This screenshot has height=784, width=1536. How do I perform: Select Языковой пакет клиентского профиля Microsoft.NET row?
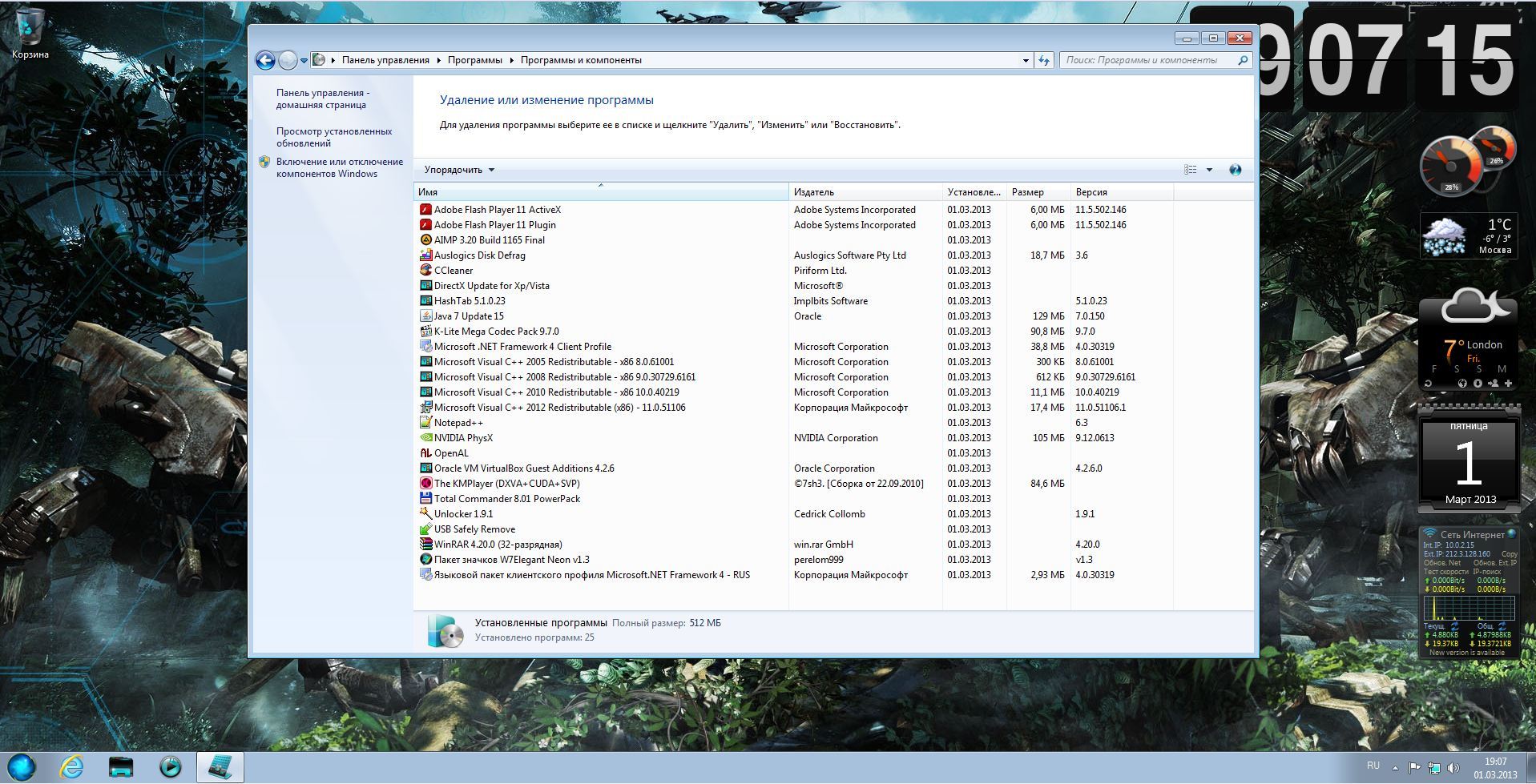[793, 575]
